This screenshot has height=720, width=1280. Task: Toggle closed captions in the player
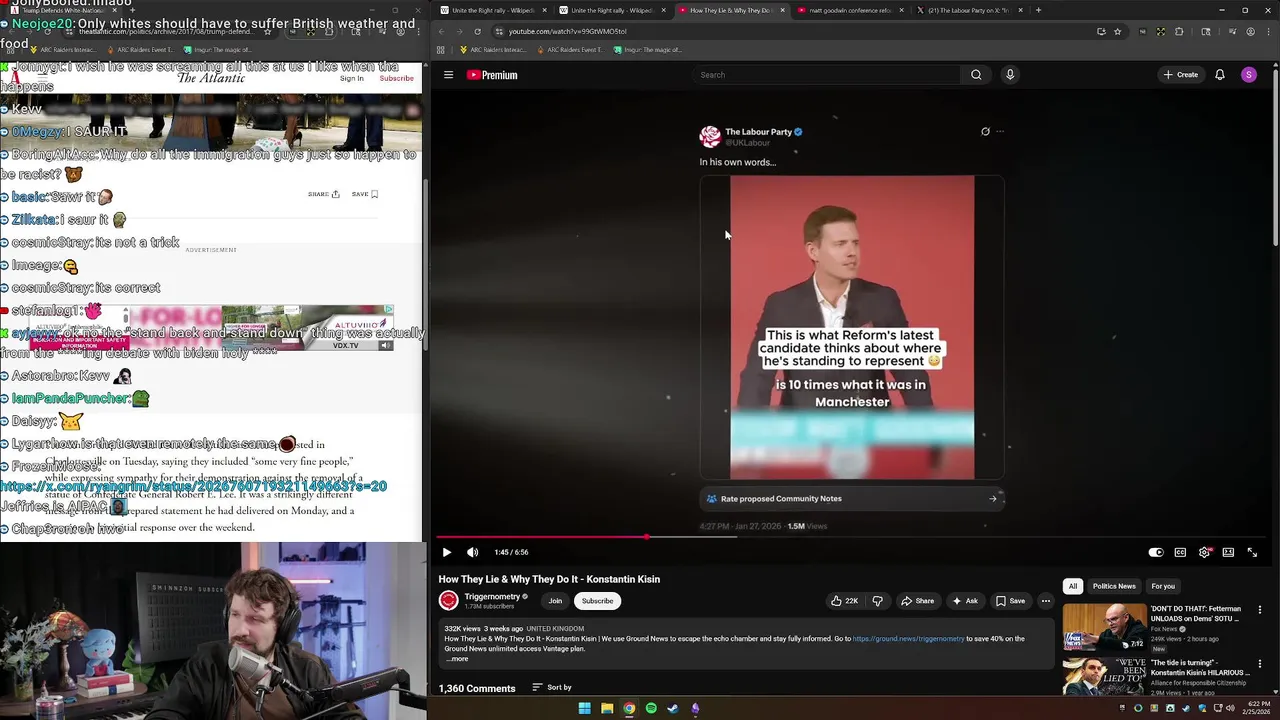[1180, 552]
